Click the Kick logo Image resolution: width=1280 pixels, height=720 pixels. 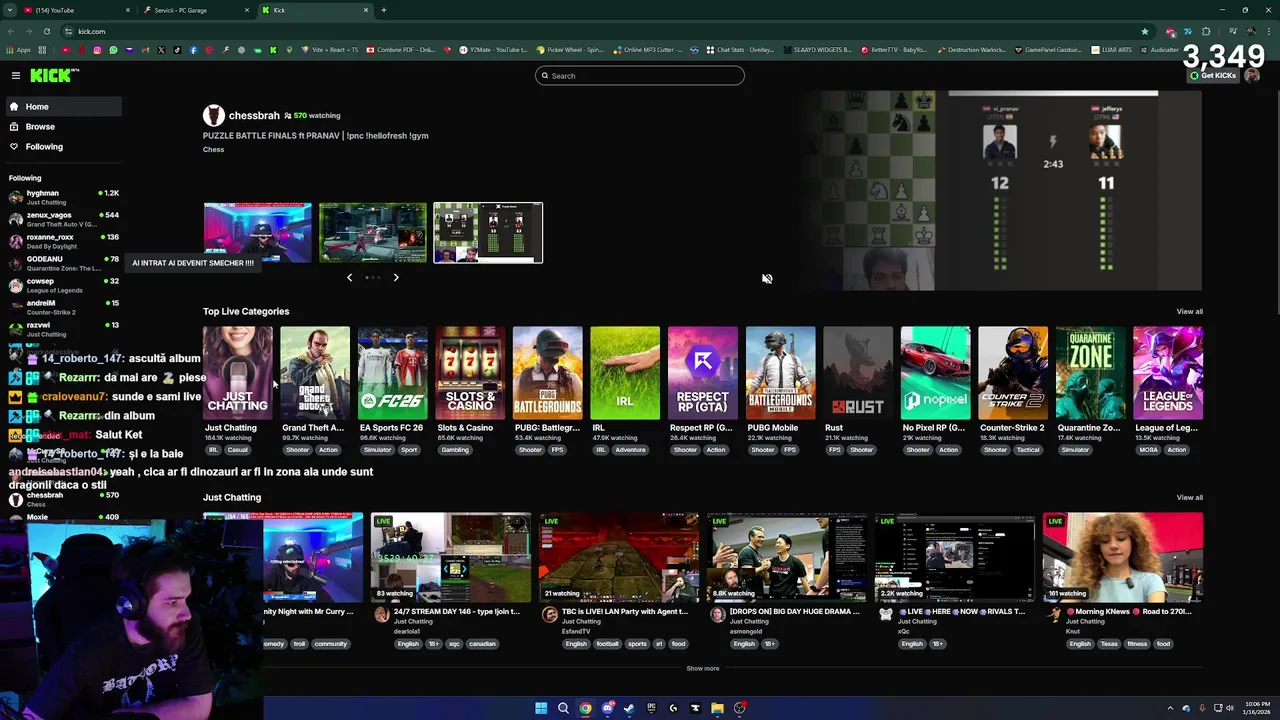click(53, 76)
